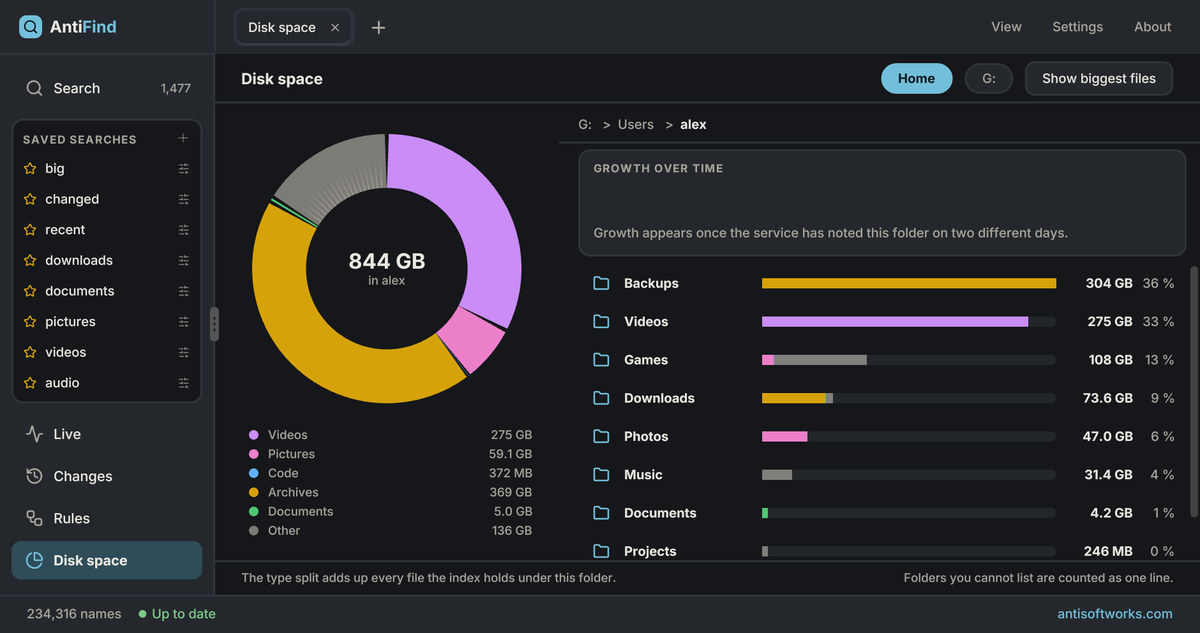Open the Rules view in sidebar
Viewport: 1200px width, 633px height.
107,518
